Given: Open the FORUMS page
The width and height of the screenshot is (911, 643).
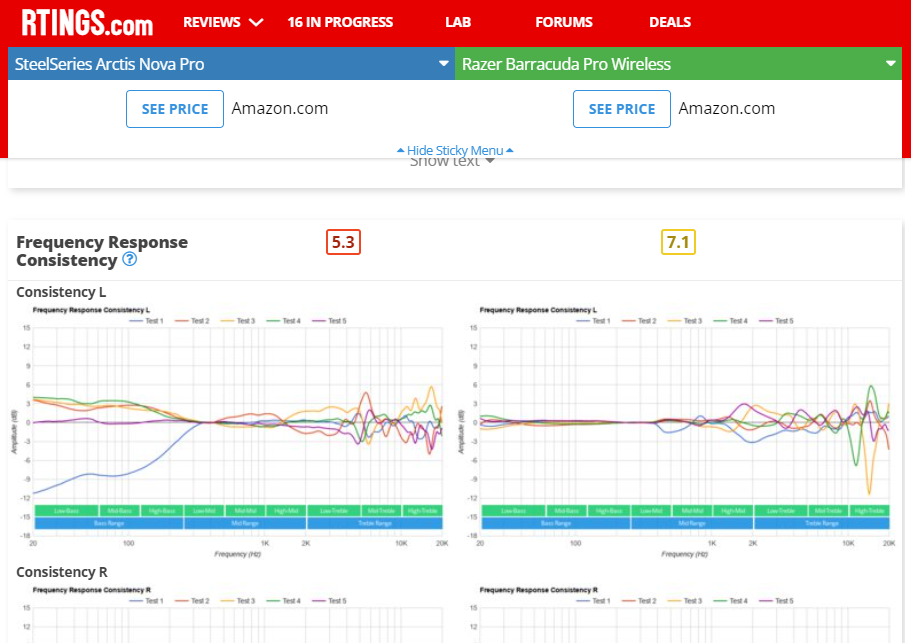Looking at the screenshot, I should [x=564, y=22].
